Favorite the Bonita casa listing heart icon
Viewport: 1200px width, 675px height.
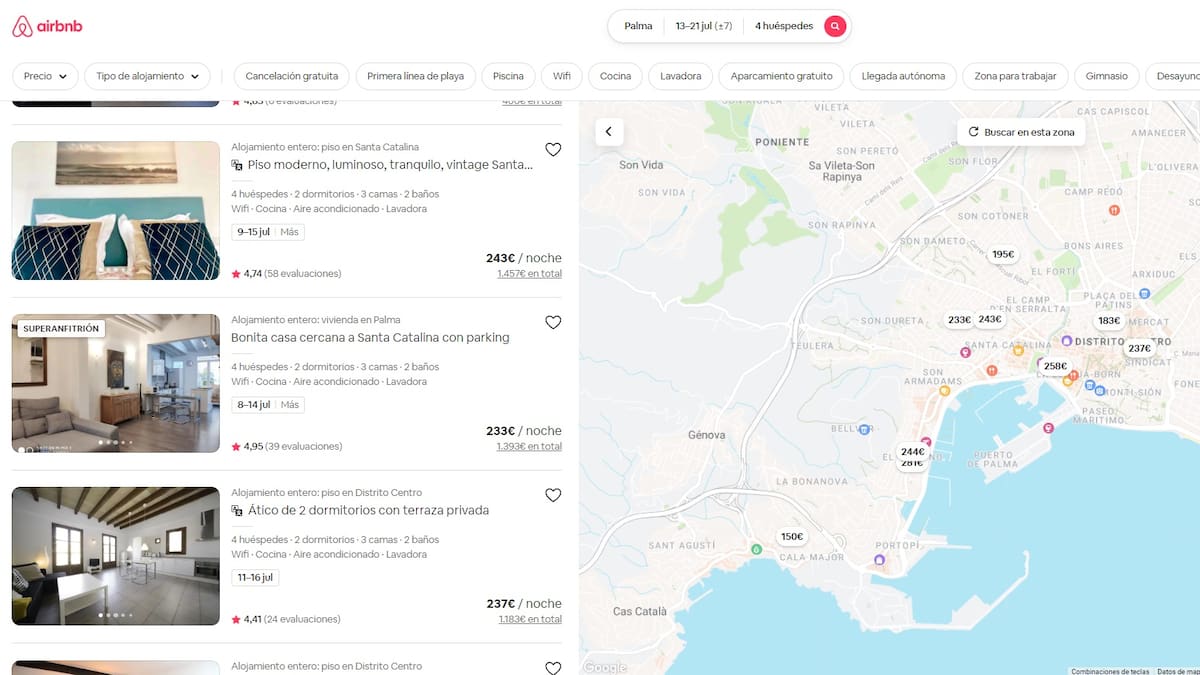(553, 322)
